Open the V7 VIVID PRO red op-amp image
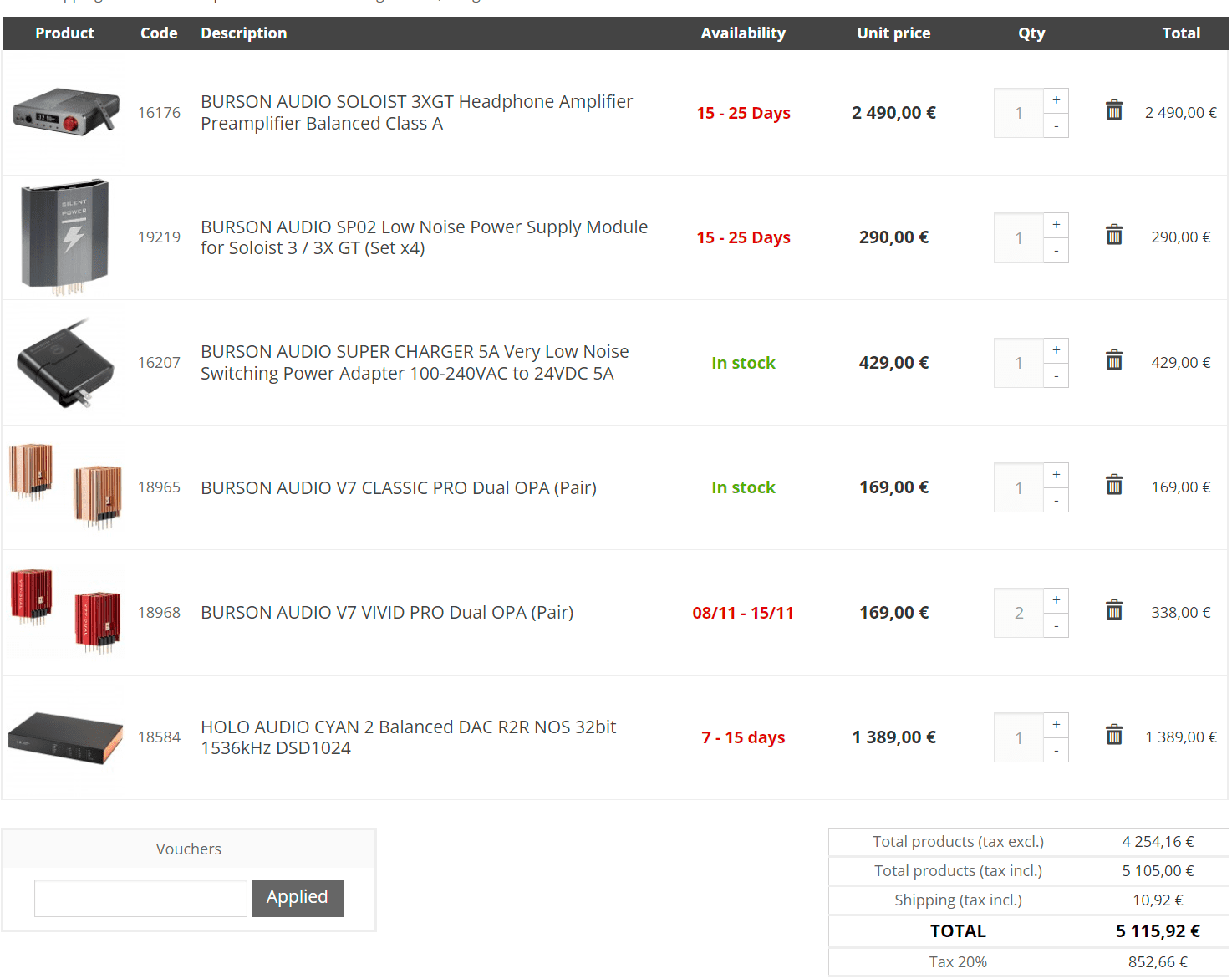Image resolution: width=1232 pixels, height=979 pixels. pyautogui.click(x=65, y=611)
